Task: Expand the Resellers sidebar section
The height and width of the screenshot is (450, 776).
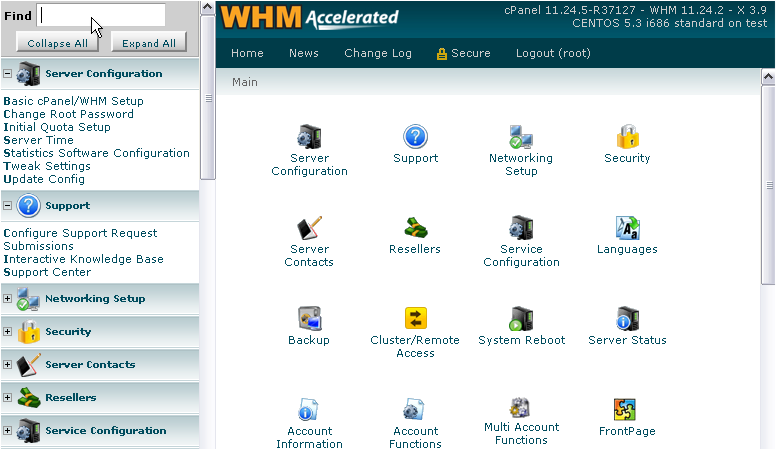Action: pyautogui.click(x=7, y=398)
